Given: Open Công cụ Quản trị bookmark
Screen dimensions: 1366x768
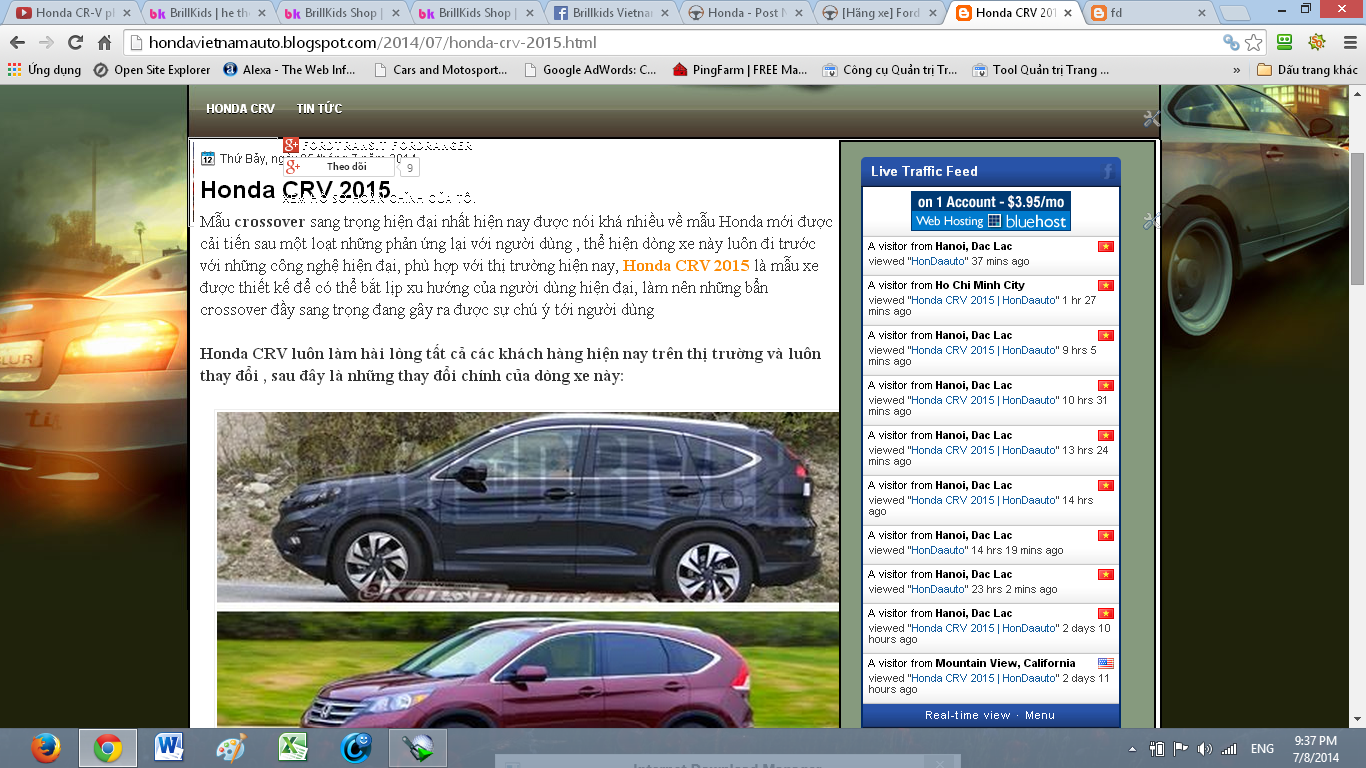Looking at the screenshot, I should pyautogui.click(x=890, y=70).
